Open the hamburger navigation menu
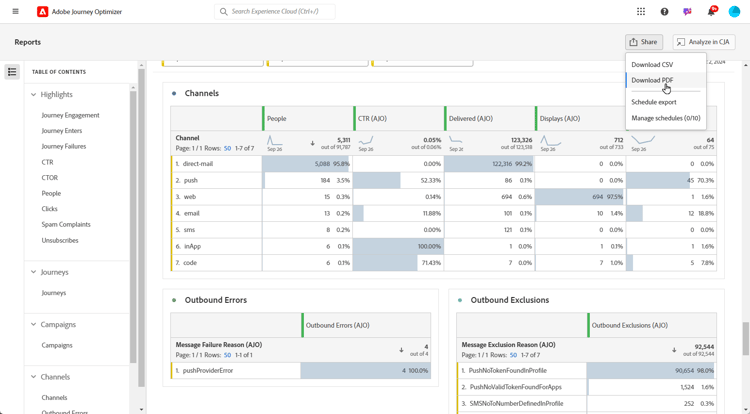Viewport: 750px width, 414px height. click(15, 12)
